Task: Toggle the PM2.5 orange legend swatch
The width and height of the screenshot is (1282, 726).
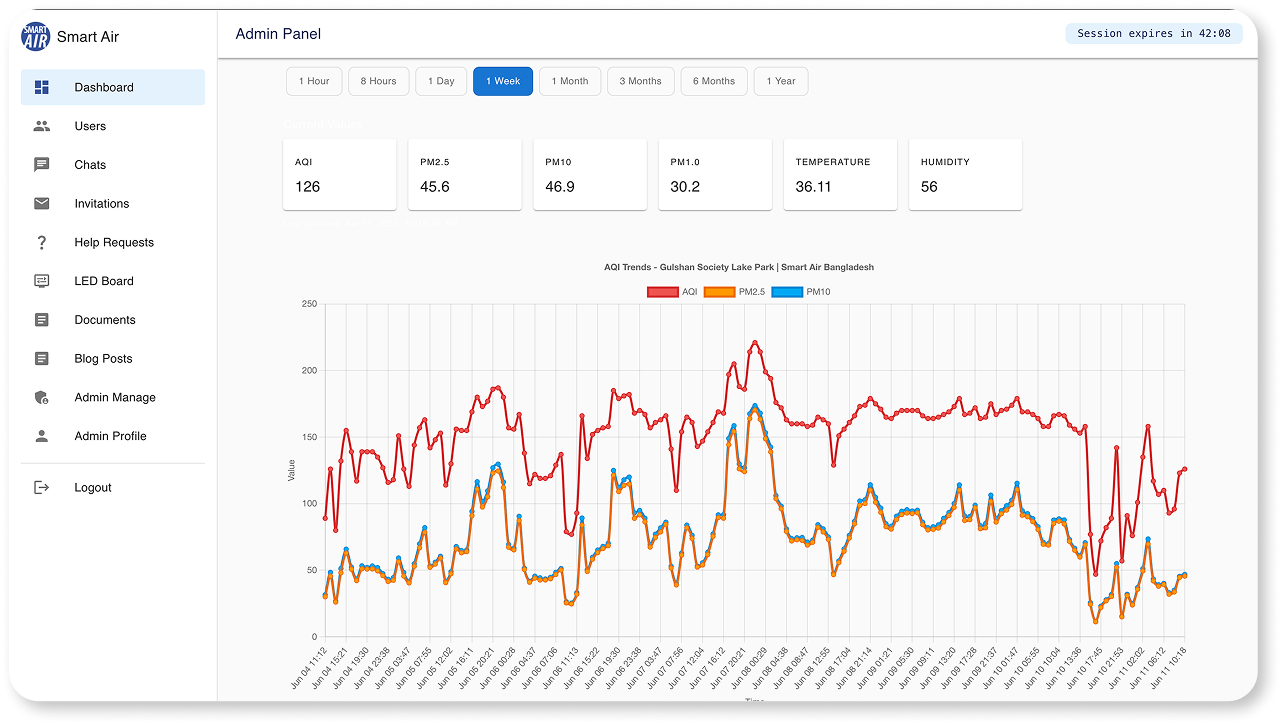Action: tap(719, 292)
